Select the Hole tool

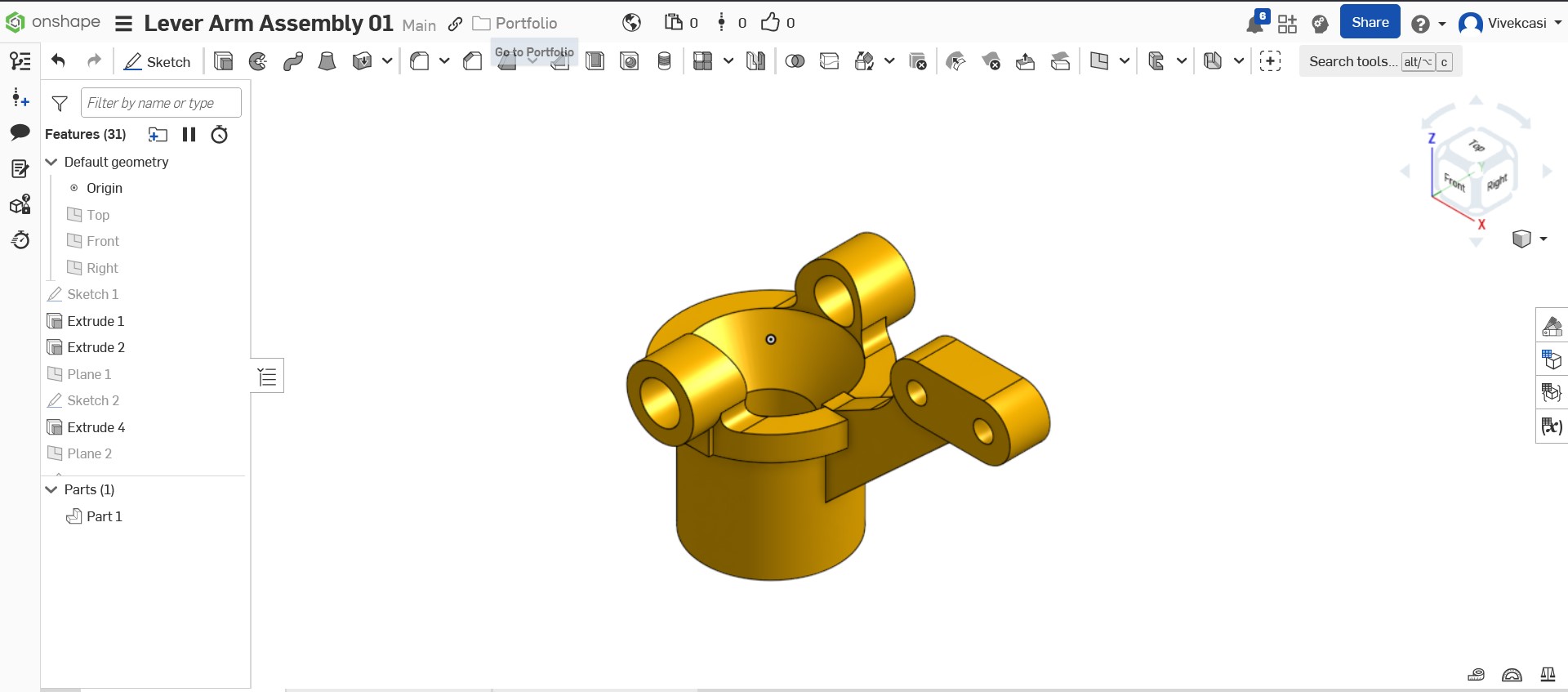point(630,61)
